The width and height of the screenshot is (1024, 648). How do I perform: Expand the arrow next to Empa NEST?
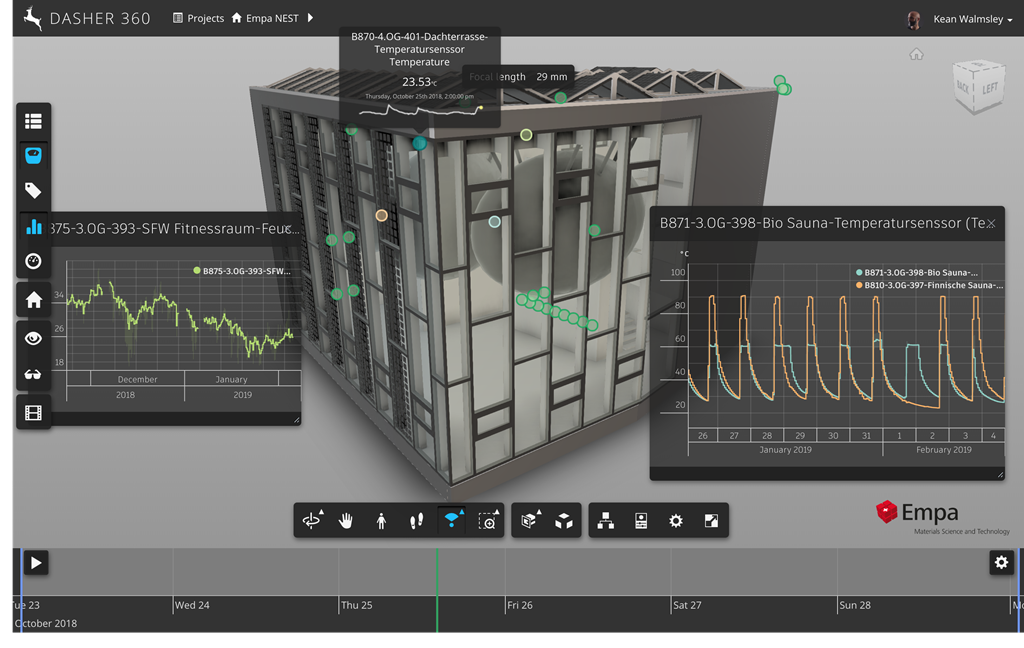click(x=311, y=18)
